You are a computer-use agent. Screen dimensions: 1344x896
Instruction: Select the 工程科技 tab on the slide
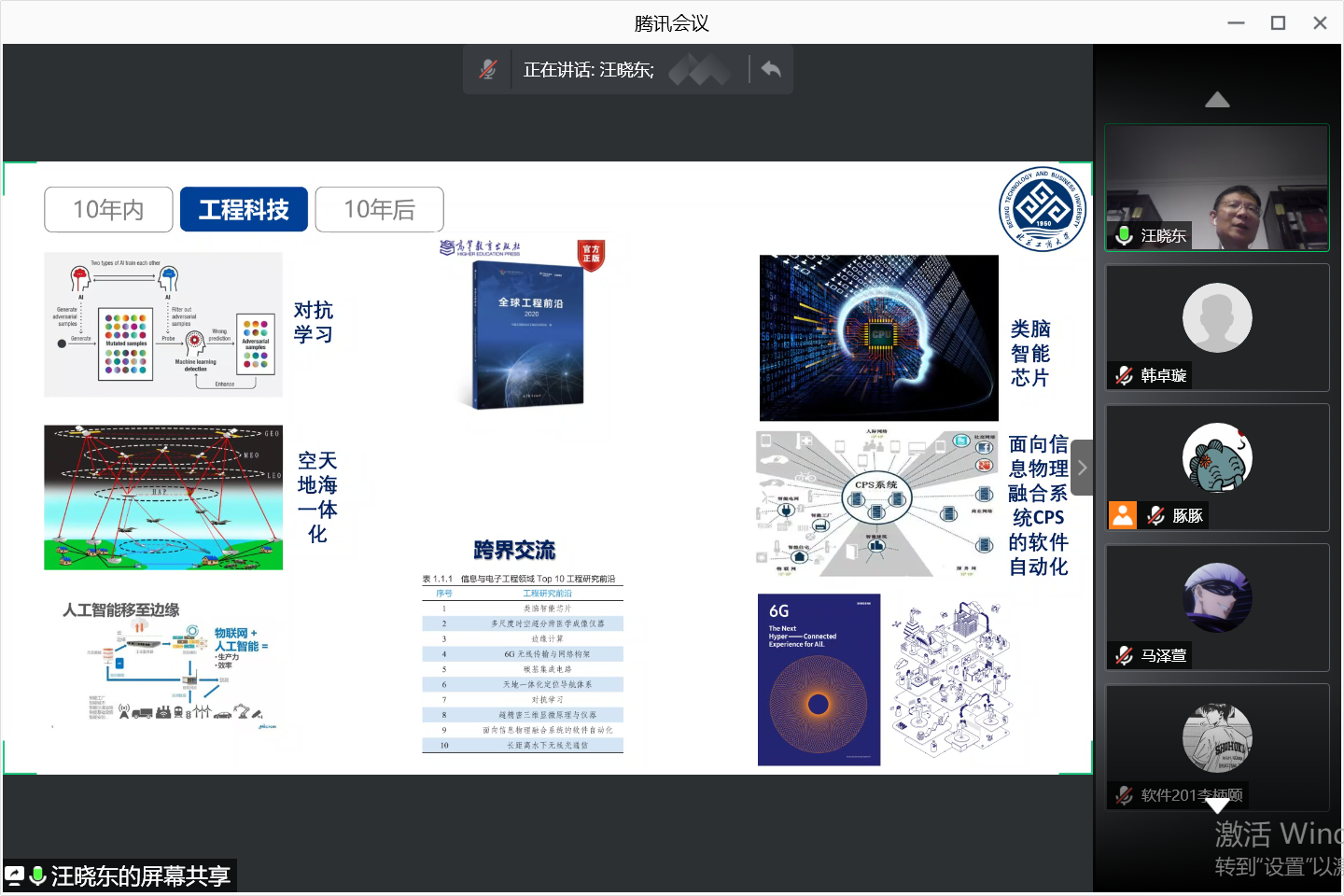[244, 209]
